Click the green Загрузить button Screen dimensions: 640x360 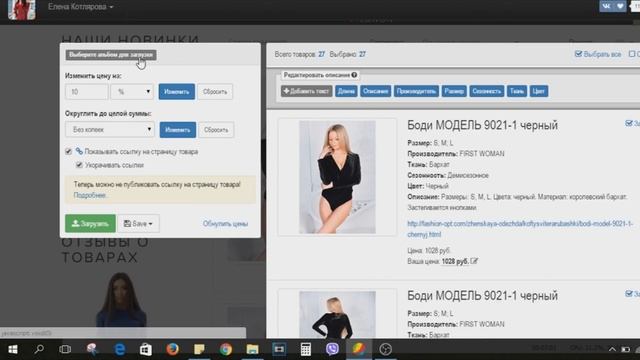click(90, 224)
